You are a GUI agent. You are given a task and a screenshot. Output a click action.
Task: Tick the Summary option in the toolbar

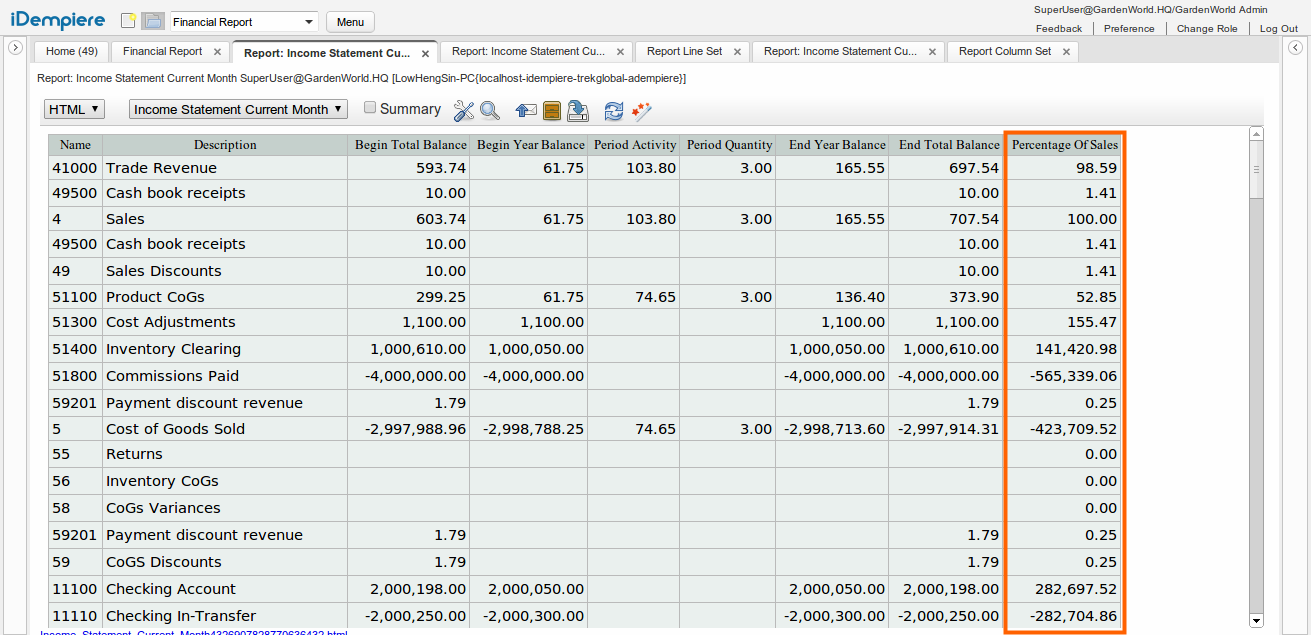point(369,108)
